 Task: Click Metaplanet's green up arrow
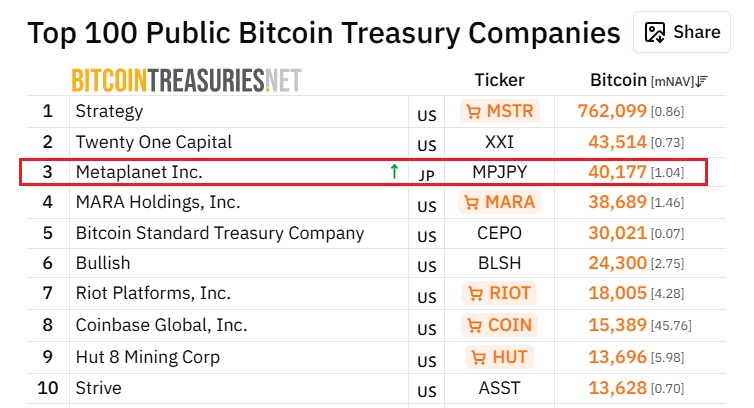[x=394, y=172]
